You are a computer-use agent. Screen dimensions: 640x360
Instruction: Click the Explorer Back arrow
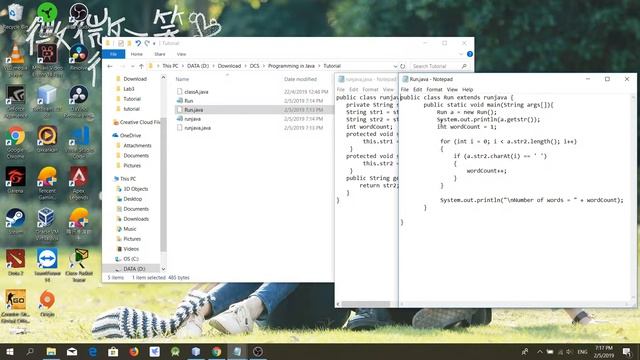pos(110,66)
